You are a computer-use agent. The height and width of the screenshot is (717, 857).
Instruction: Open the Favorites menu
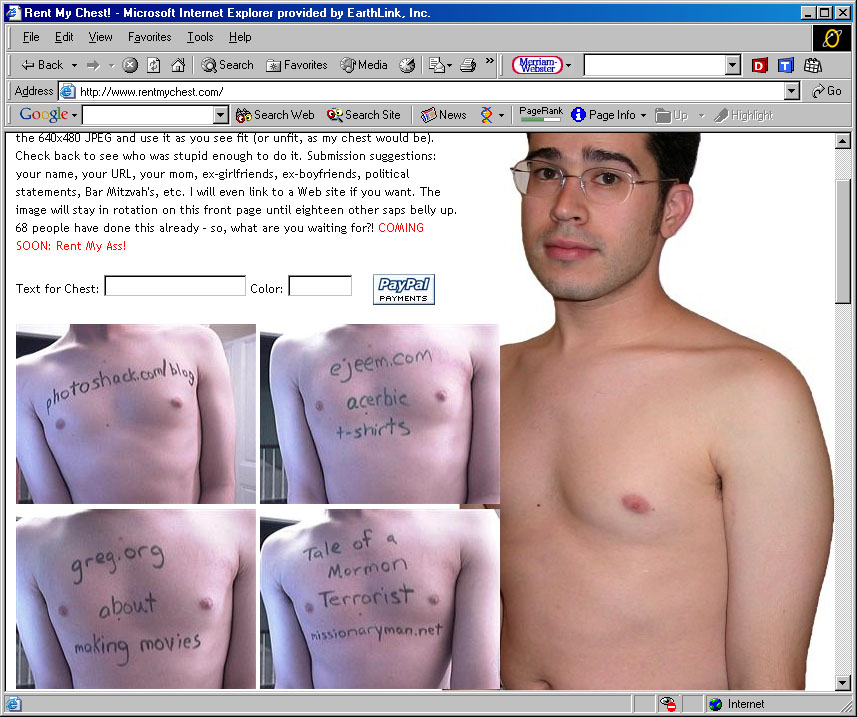coord(149,37)
